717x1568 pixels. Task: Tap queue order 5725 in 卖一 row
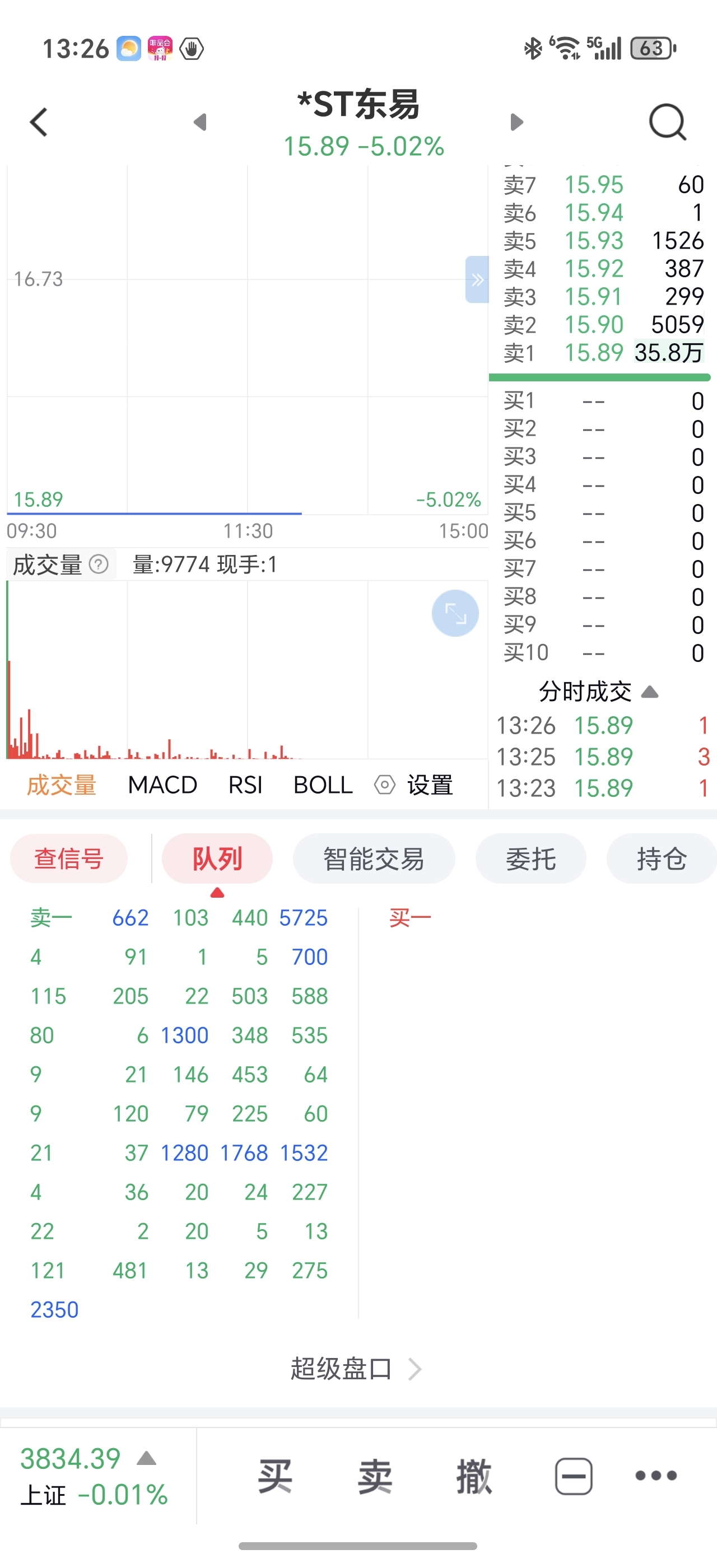(x=303, y=917)
